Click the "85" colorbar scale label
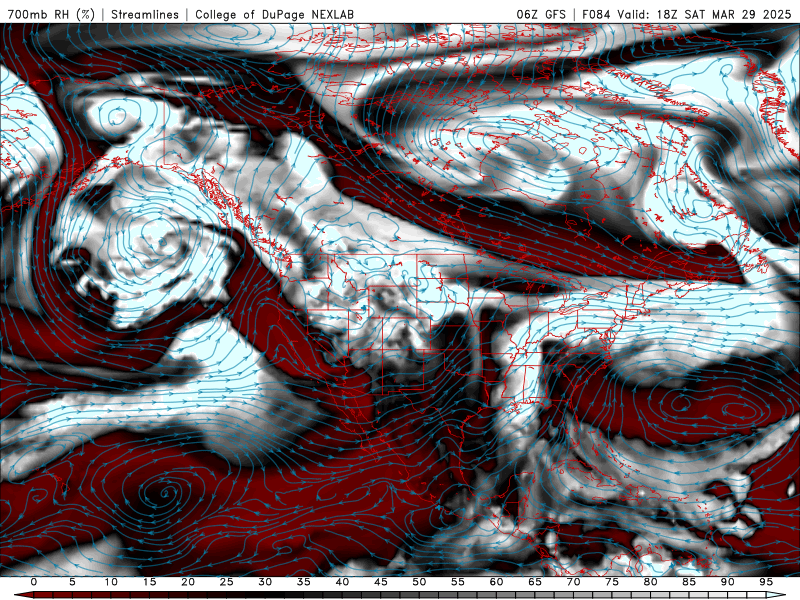This screenshot has width=800, height=600. pos(689,582)
